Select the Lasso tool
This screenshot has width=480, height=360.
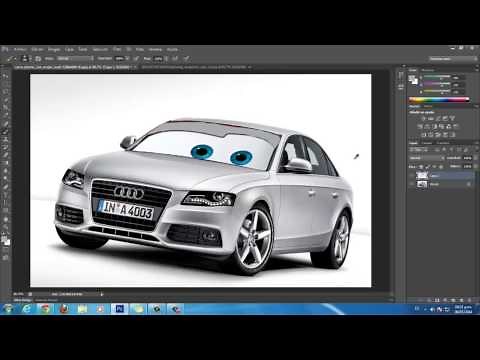point(6,92)
